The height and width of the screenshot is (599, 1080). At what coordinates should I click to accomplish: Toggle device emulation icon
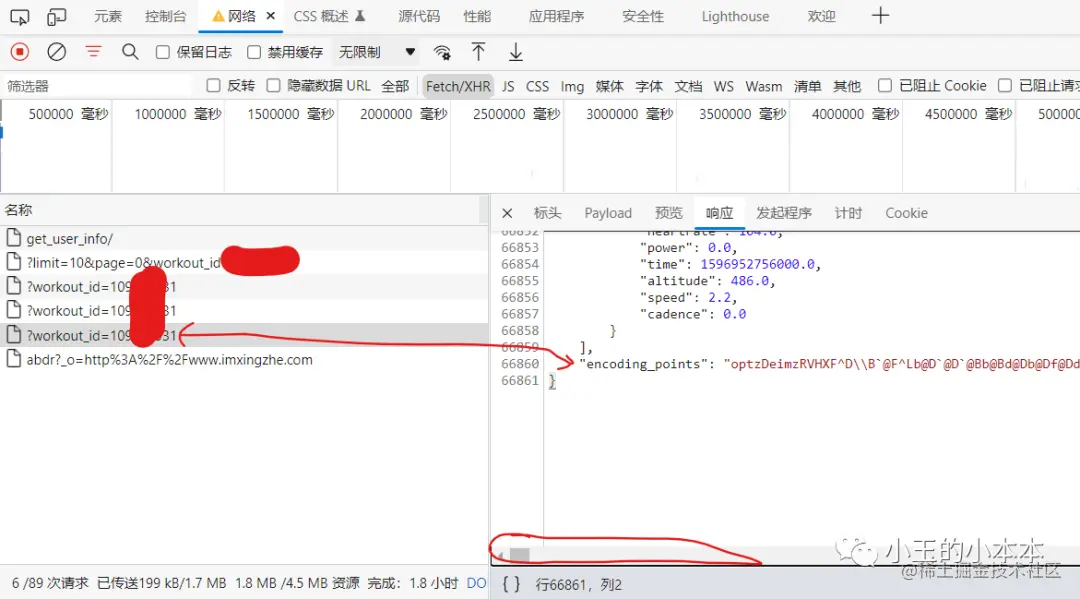56,17
